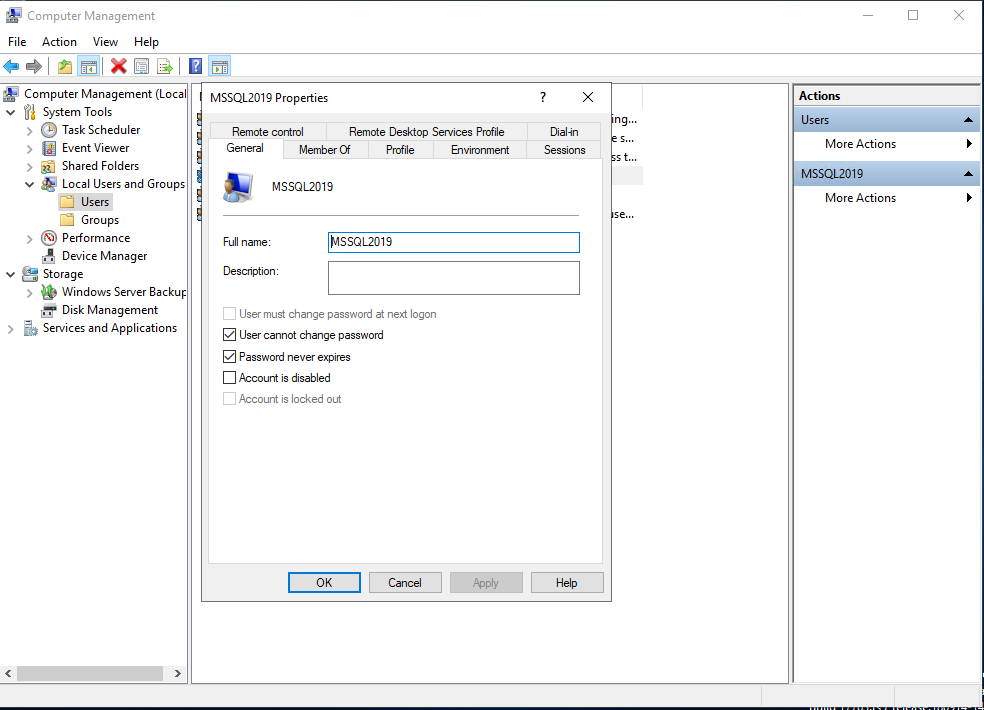984x710 pixels.
Task: Collapse the System Tools tree node
Action: (11, 112)
